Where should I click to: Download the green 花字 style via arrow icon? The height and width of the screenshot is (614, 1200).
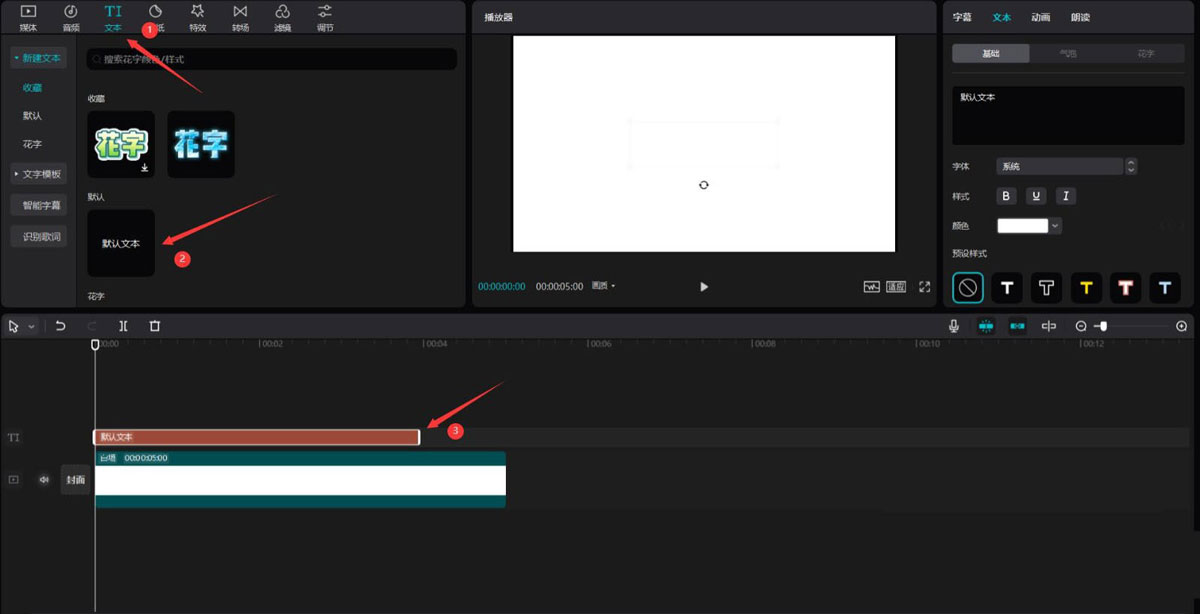pos(145,168)
